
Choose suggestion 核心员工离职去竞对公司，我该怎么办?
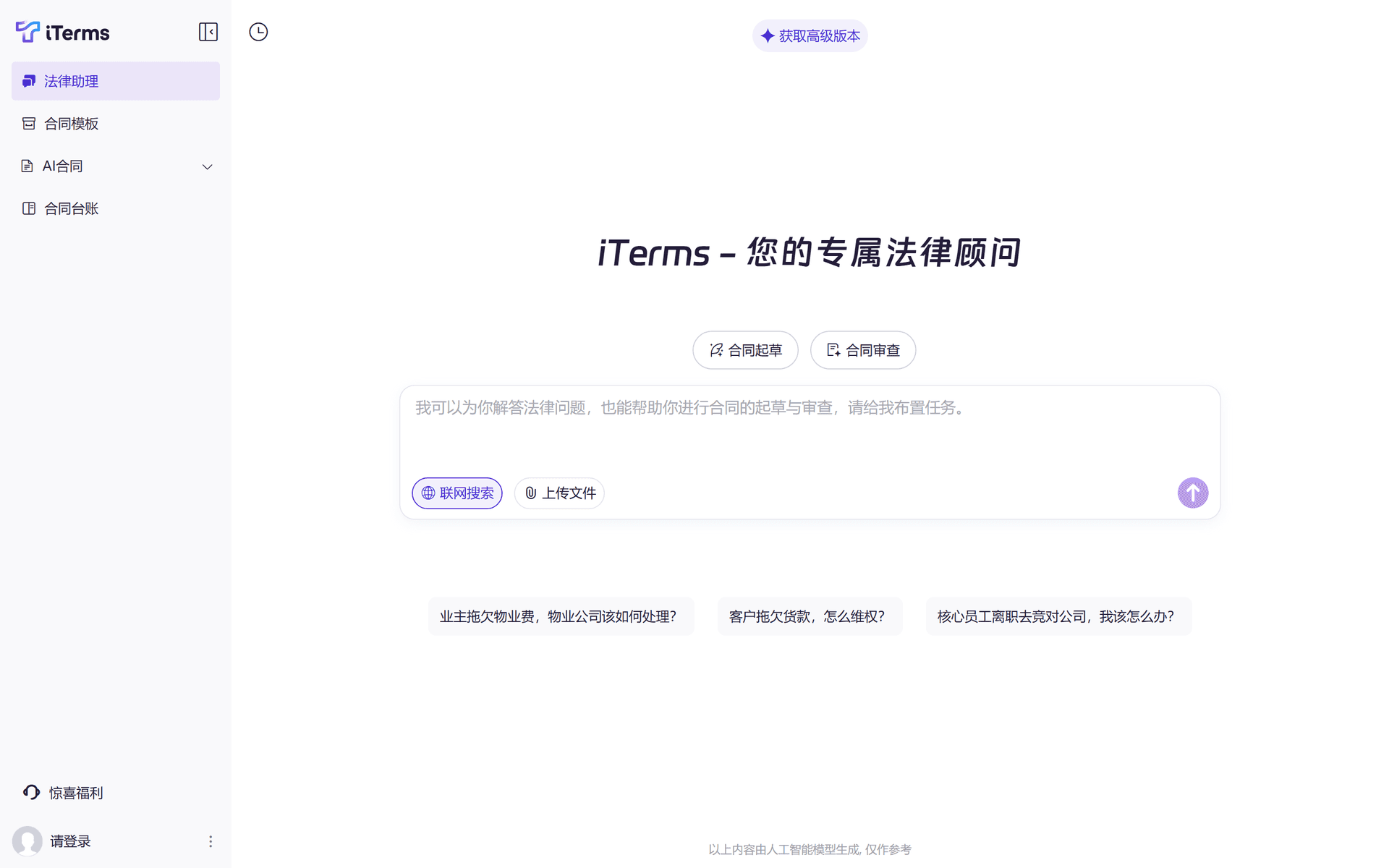pyautogui.click(x=1059, y=616)
